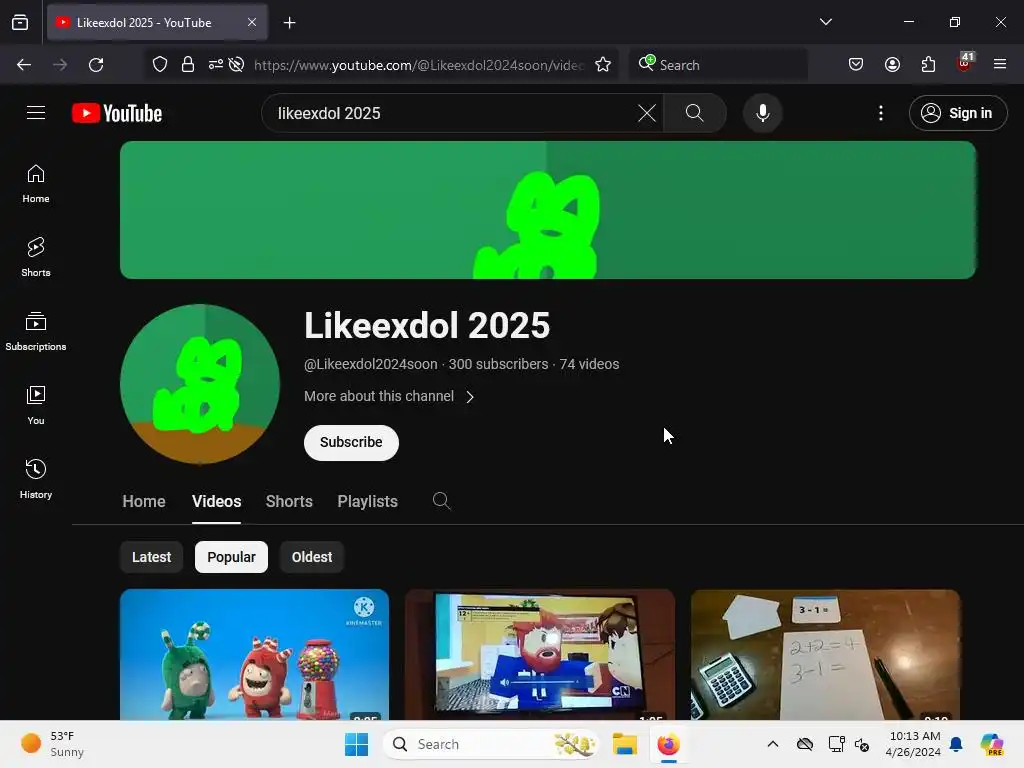Viewport: 1024px width, 768px height.
Task: Open tracking protection shield icon
Action: [x=160, y=65]
